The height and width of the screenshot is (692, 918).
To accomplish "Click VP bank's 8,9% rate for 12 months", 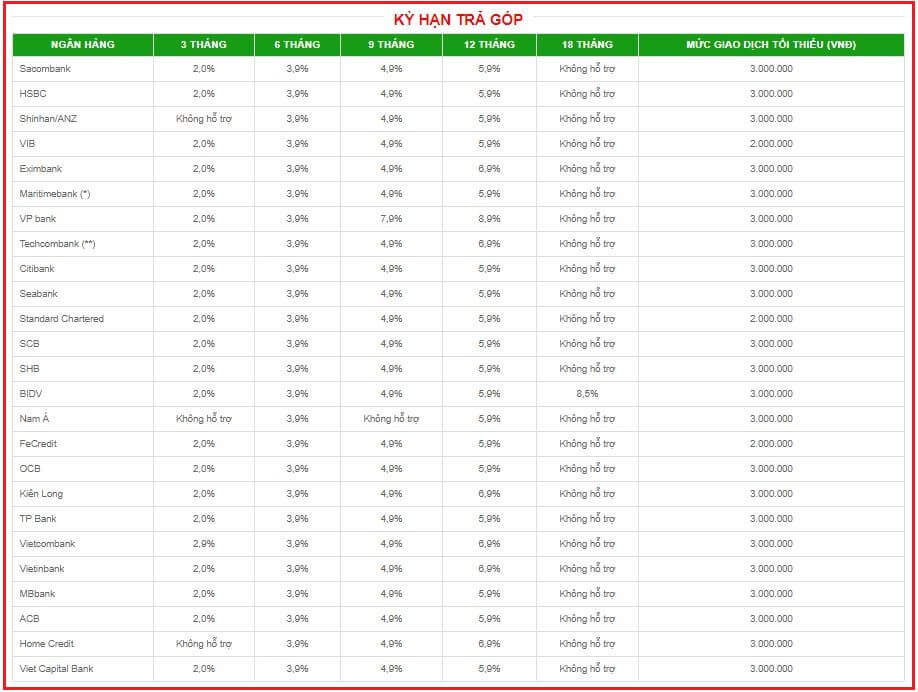I will pyautogui.click(x=489, y=218).
